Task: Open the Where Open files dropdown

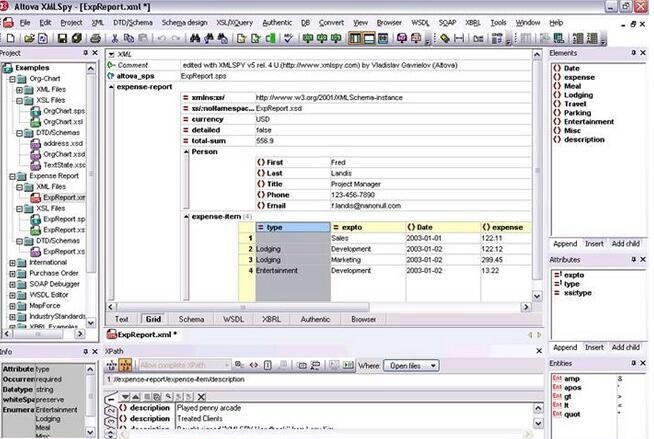Action: pyautogui.click(x=411, y=366)
